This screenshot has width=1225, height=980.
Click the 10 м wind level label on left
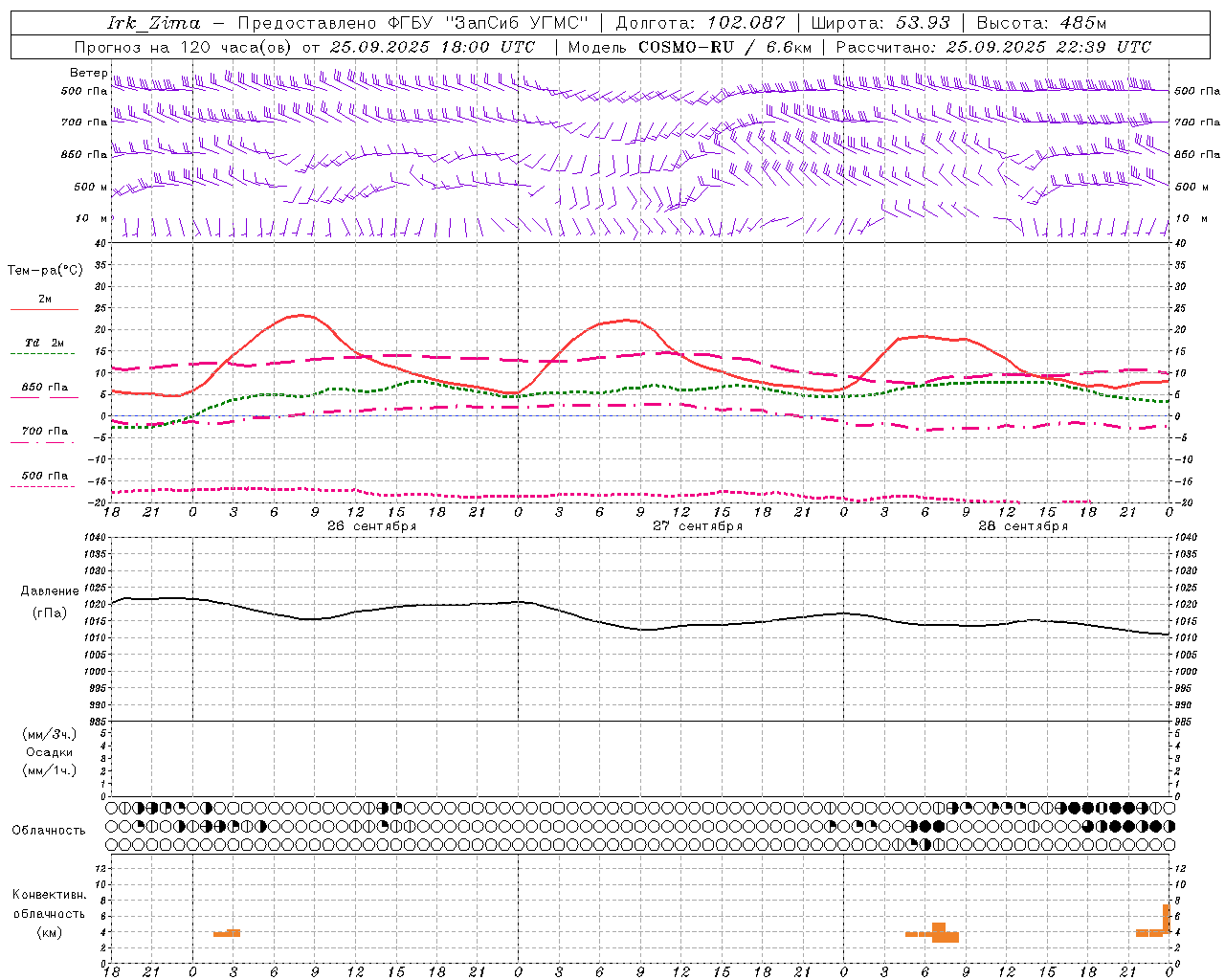[92, 218]
